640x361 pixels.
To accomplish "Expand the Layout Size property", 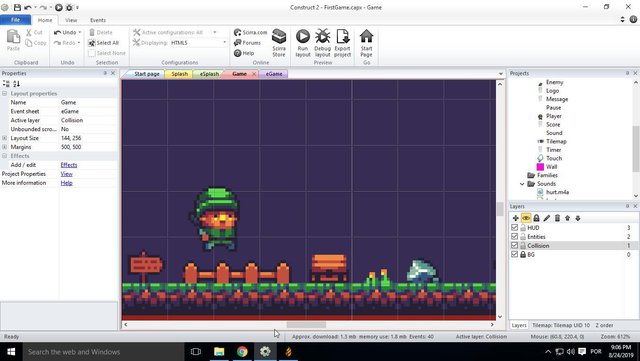I will pyautogui.click(x=4, y=138).
